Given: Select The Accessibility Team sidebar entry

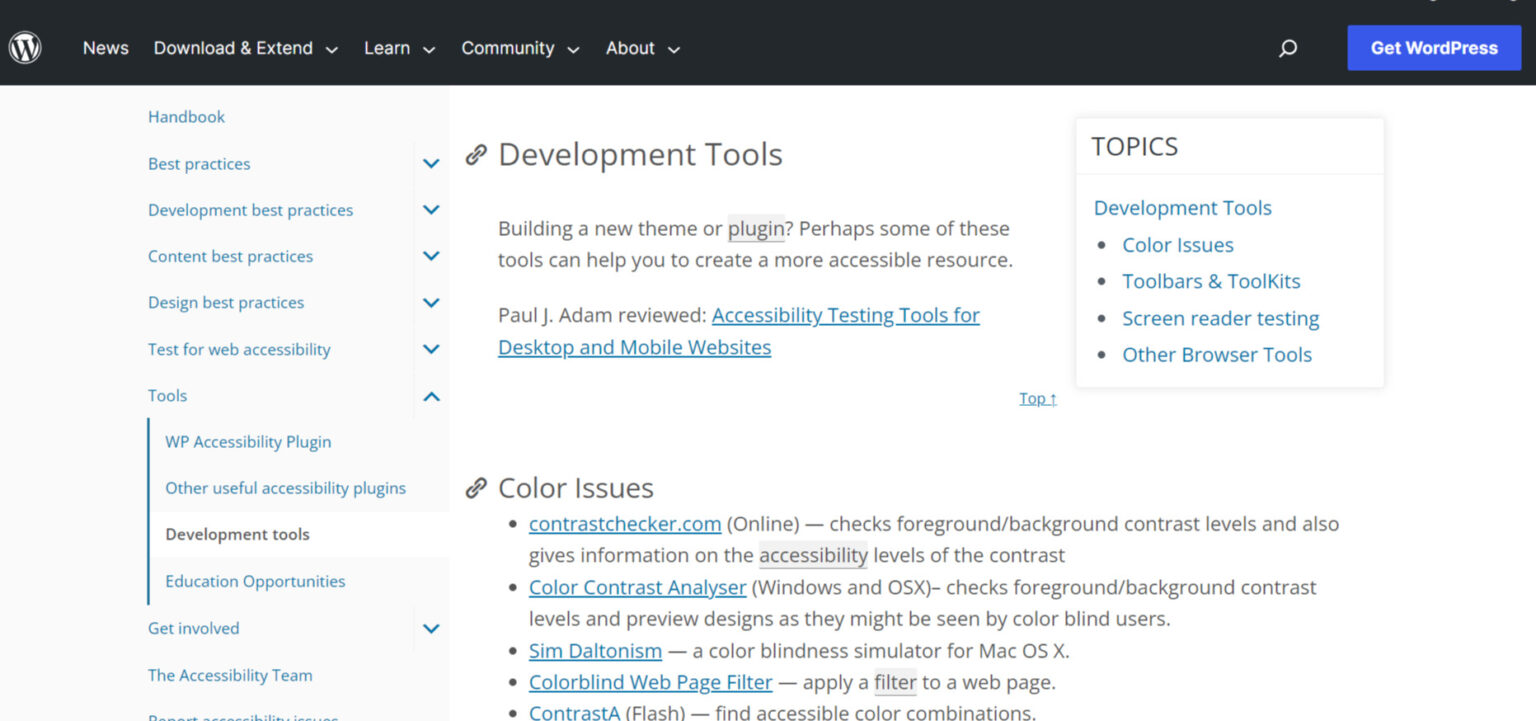Looking at the screenshot, I should point(230,675).
